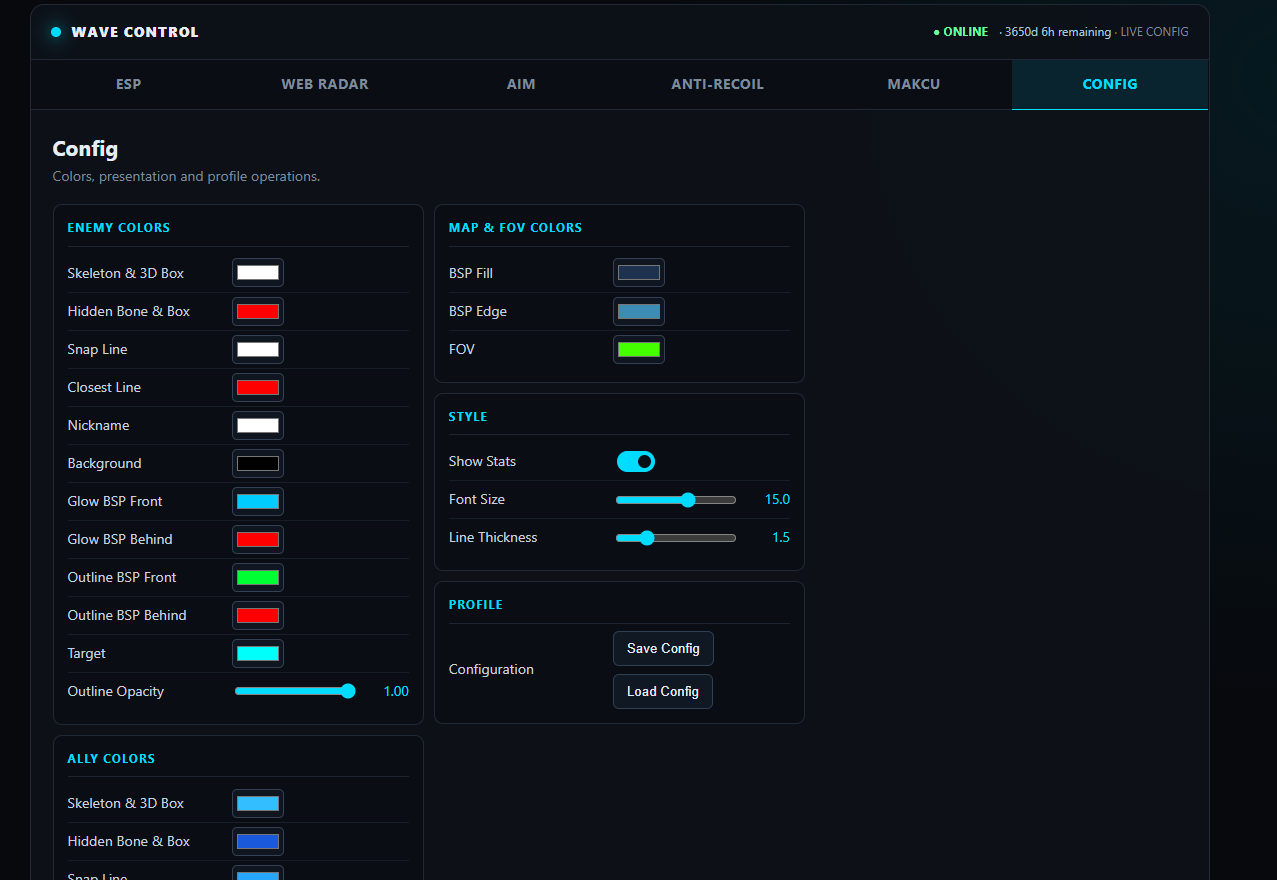
Task: Go to the AIM tab
Action: click(x=521, y=84)
